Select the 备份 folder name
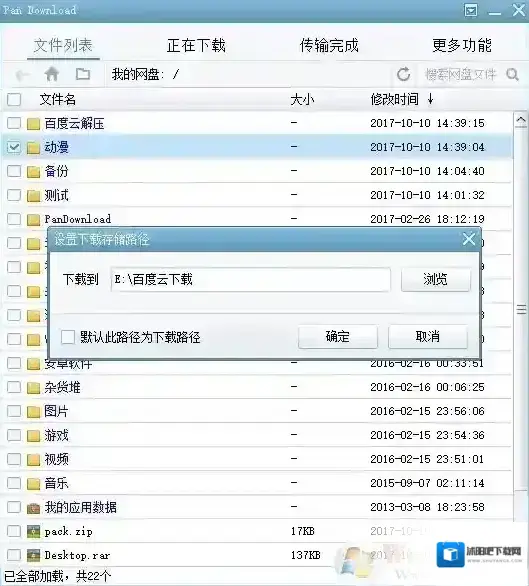Screen dimensions: 529x586 click(56, 171)
